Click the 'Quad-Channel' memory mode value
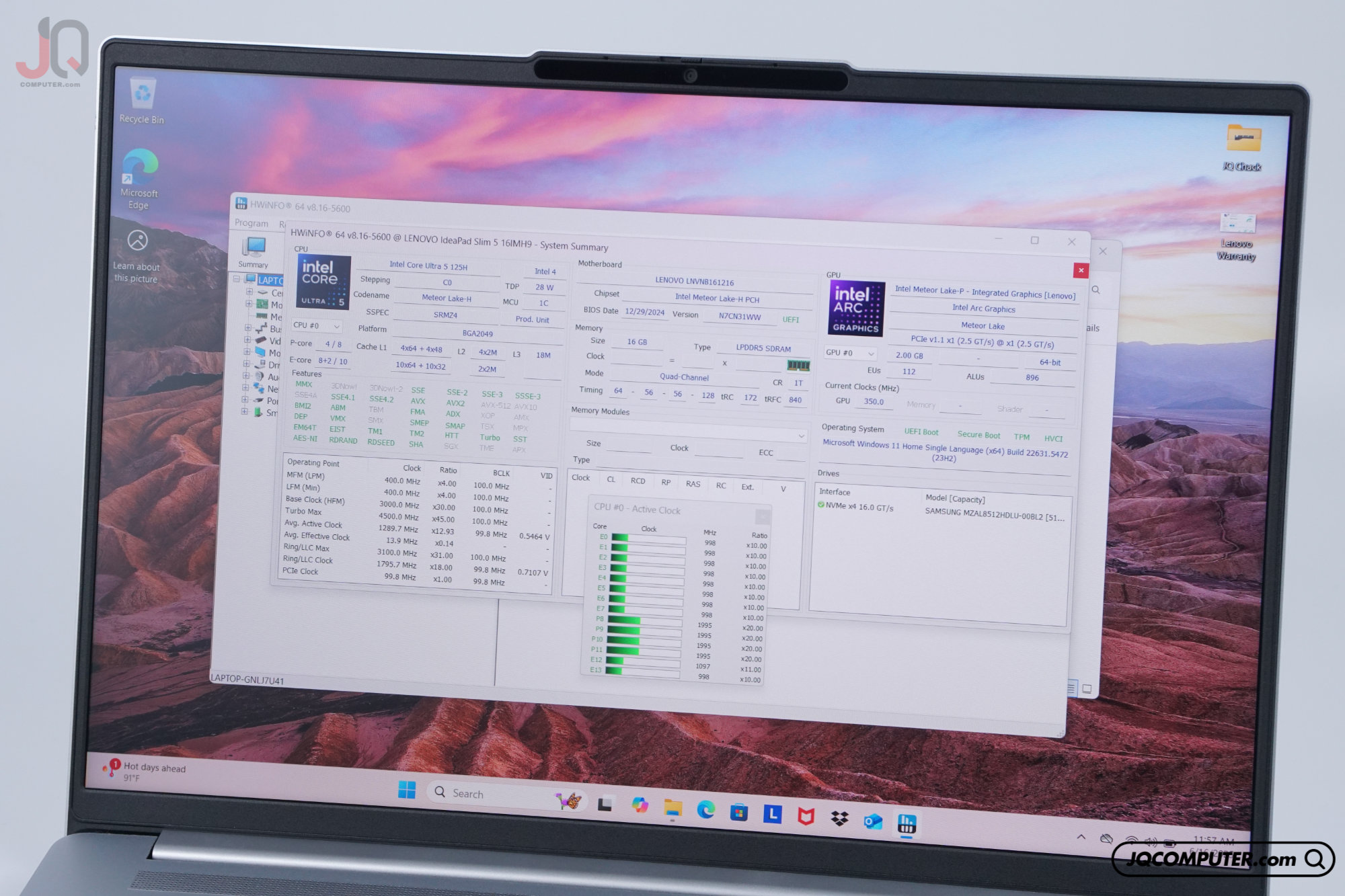Viewport: 1345px width, 896px height. (684, 377)
